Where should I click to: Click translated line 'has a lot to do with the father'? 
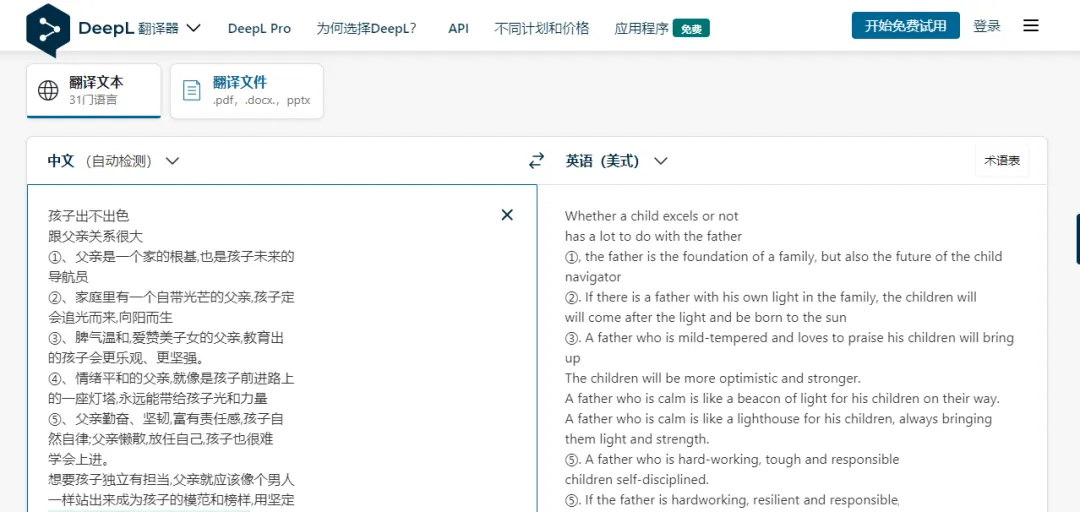coord(654,236)
